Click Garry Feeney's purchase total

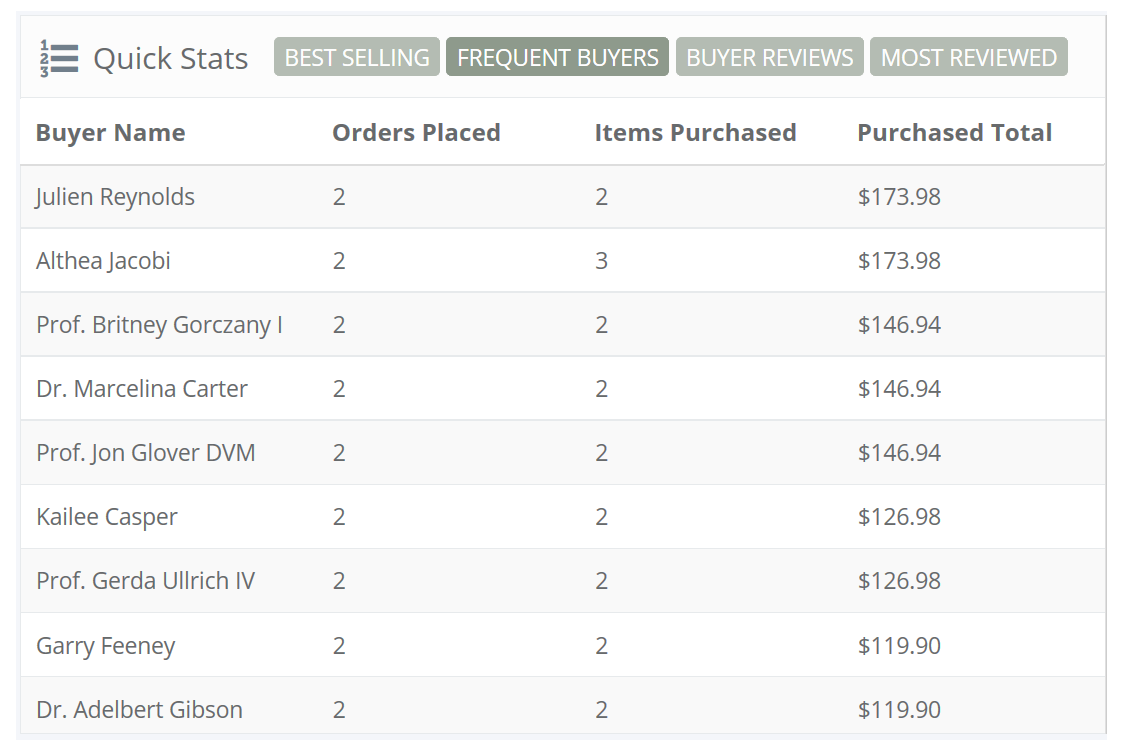pos(897,645)
